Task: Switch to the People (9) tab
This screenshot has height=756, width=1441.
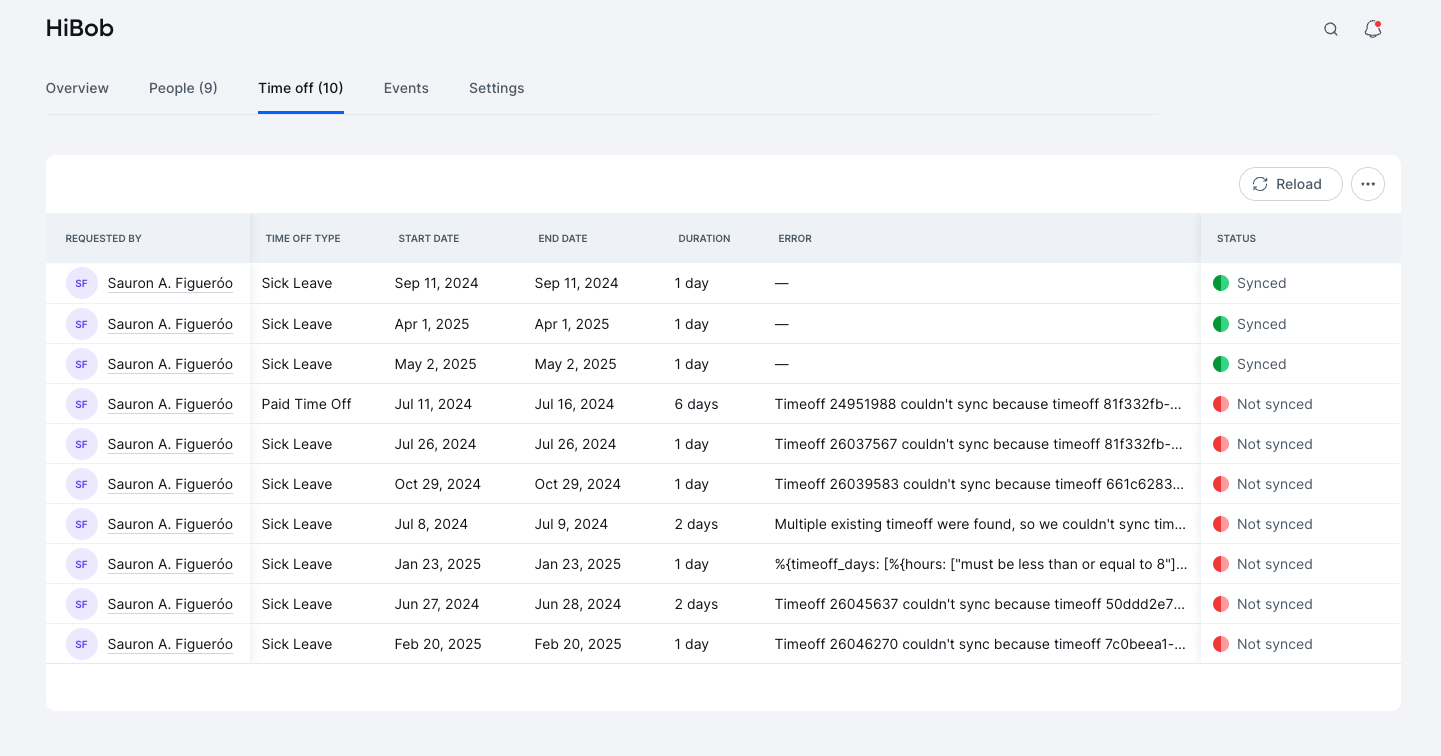Action: click(183, 88)
